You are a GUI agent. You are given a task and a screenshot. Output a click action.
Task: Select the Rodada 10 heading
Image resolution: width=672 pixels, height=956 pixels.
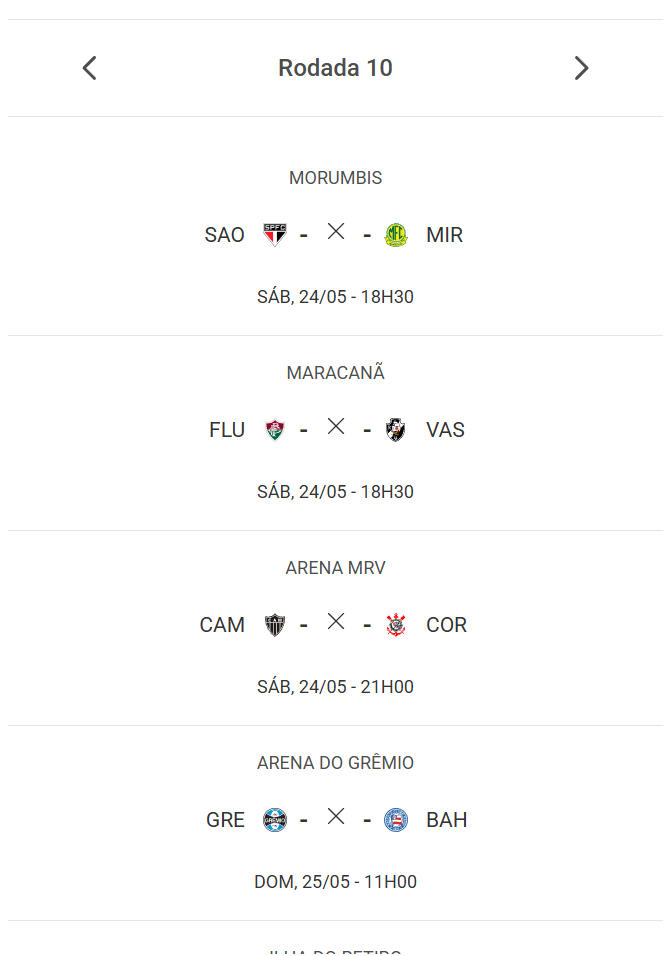pos(335,68)
